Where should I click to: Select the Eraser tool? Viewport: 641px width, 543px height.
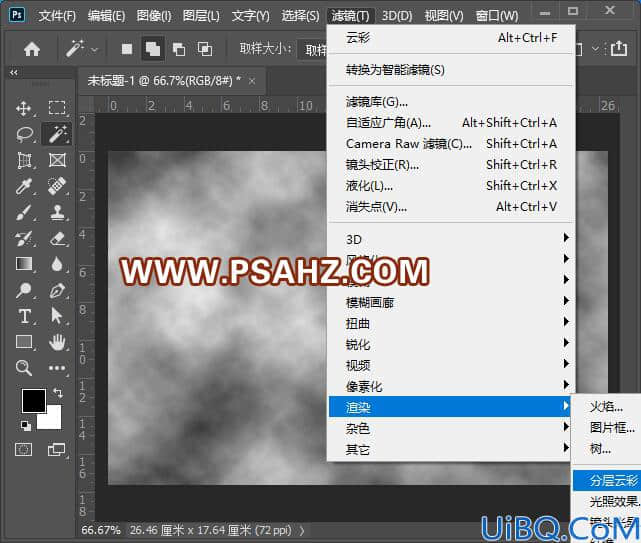[58, 239]
